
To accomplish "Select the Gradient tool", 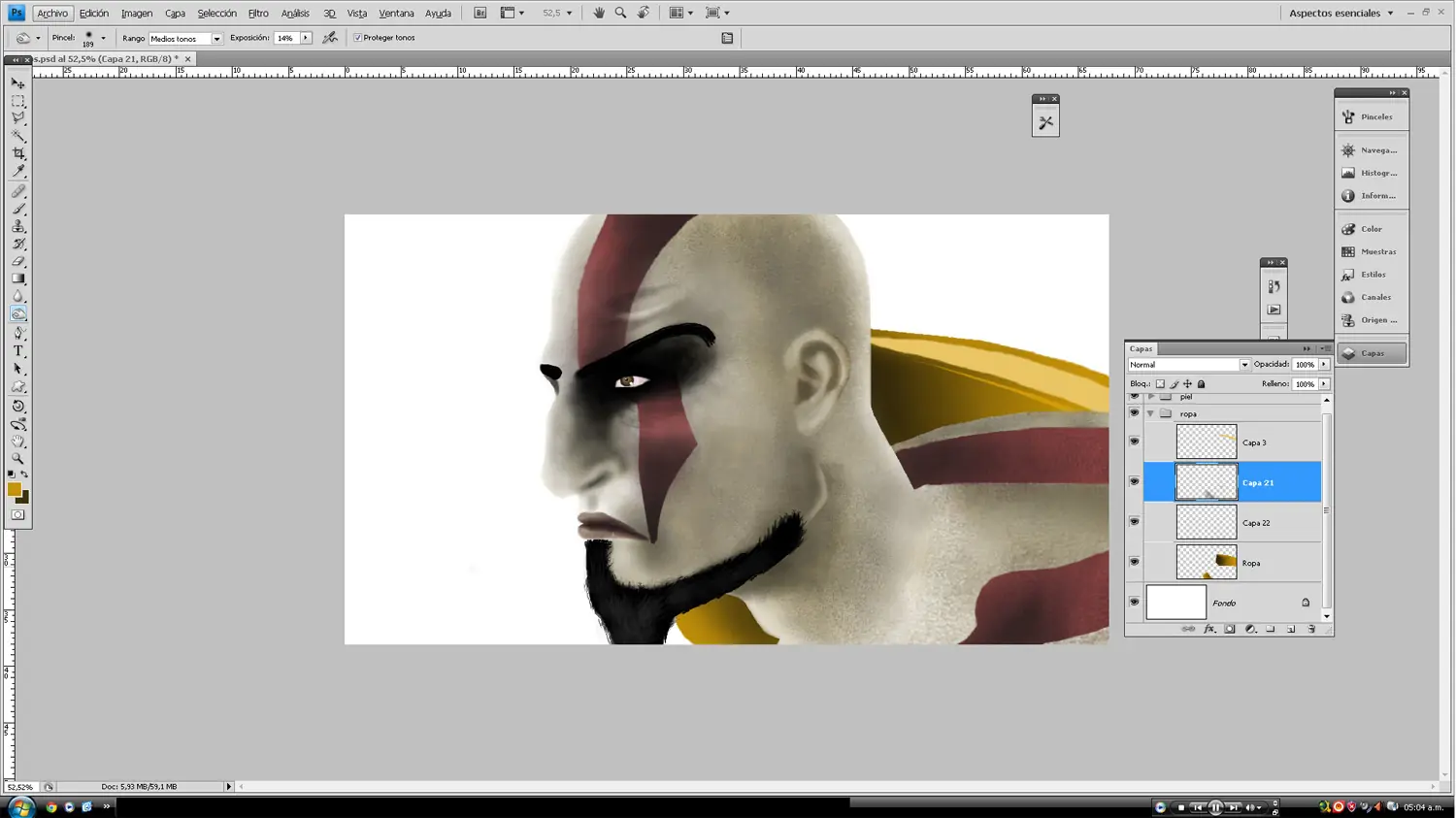I will 18,278.
